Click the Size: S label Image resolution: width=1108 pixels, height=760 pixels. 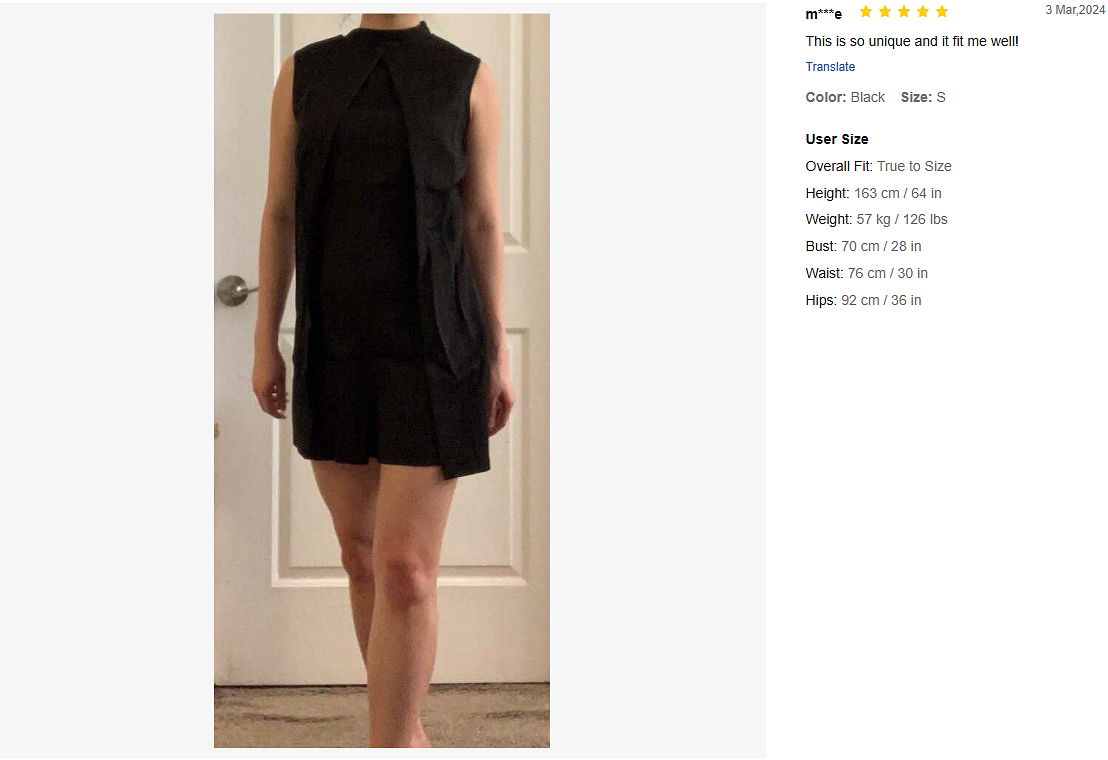point(923,97)
